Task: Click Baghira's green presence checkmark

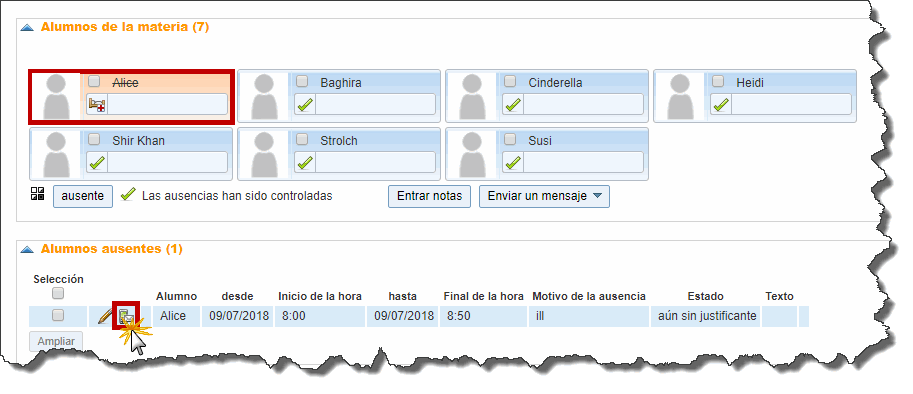Action: coord(305,105)
